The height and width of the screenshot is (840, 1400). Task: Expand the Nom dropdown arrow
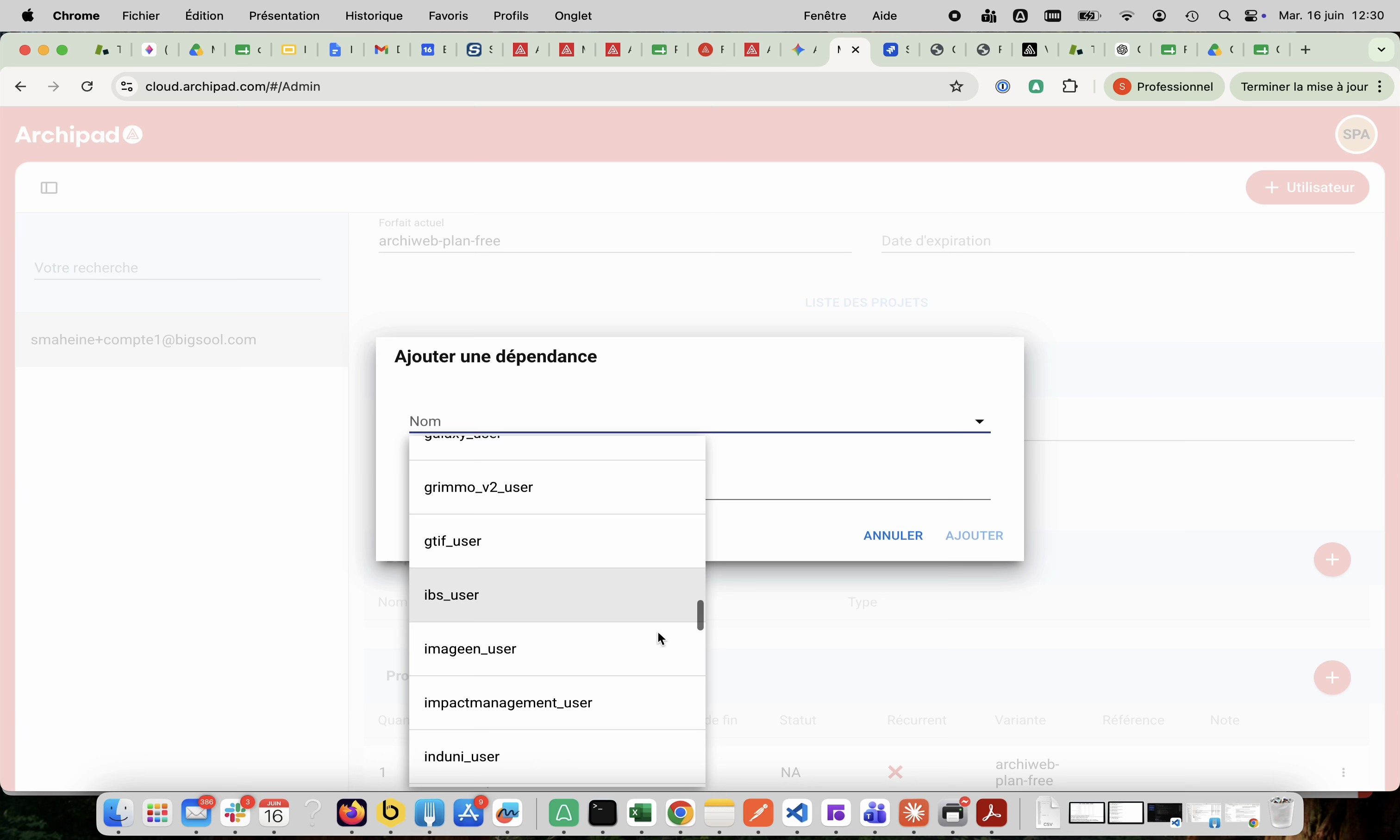[x=979, y=422]
